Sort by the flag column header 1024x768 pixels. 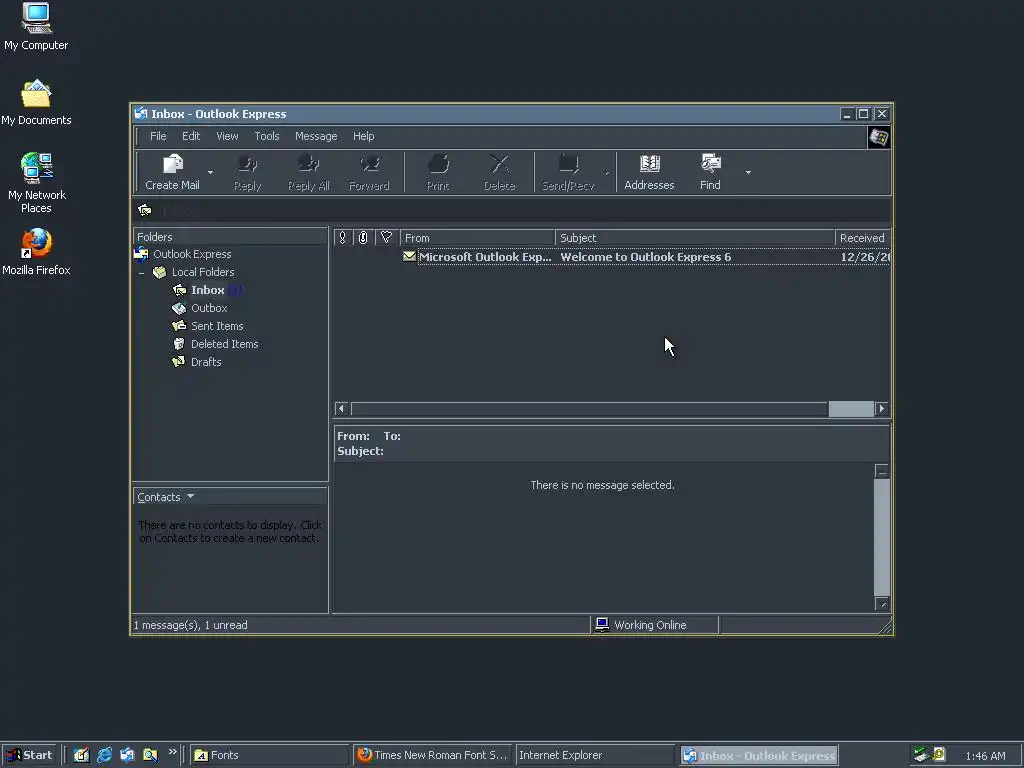click(387, 238)
